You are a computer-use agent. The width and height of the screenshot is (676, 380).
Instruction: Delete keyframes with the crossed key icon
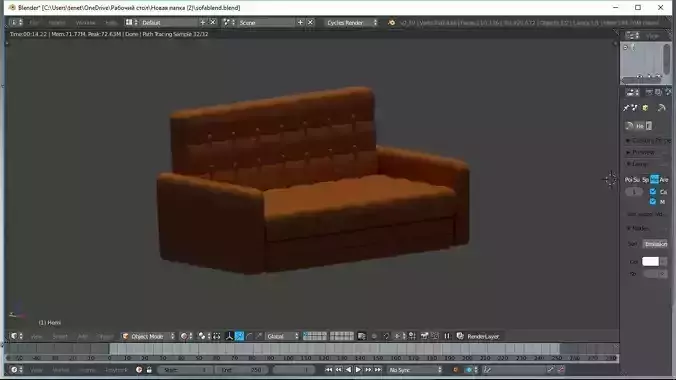(x=561, y=370)
